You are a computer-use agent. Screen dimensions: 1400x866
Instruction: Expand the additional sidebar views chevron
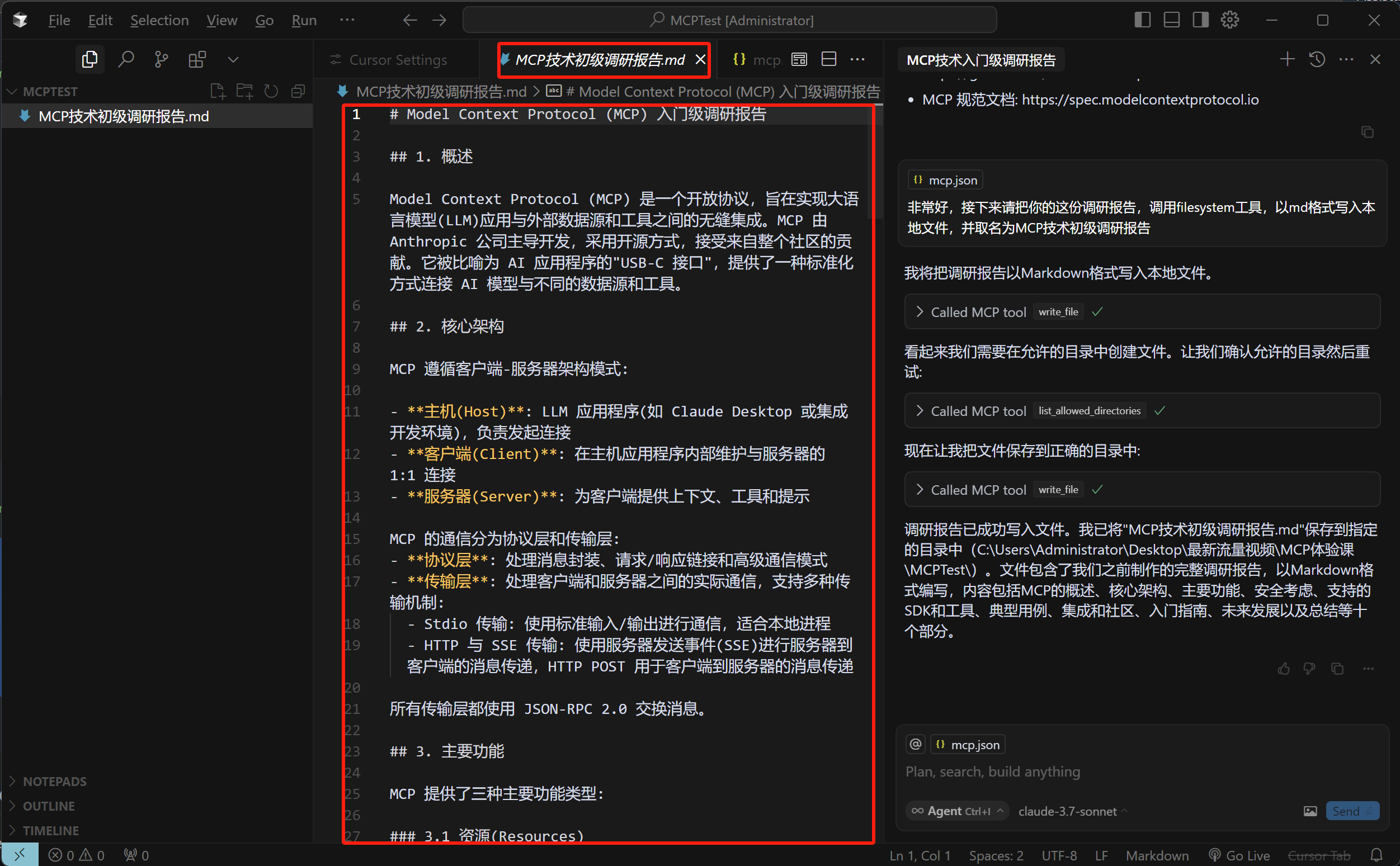[233, 60]
